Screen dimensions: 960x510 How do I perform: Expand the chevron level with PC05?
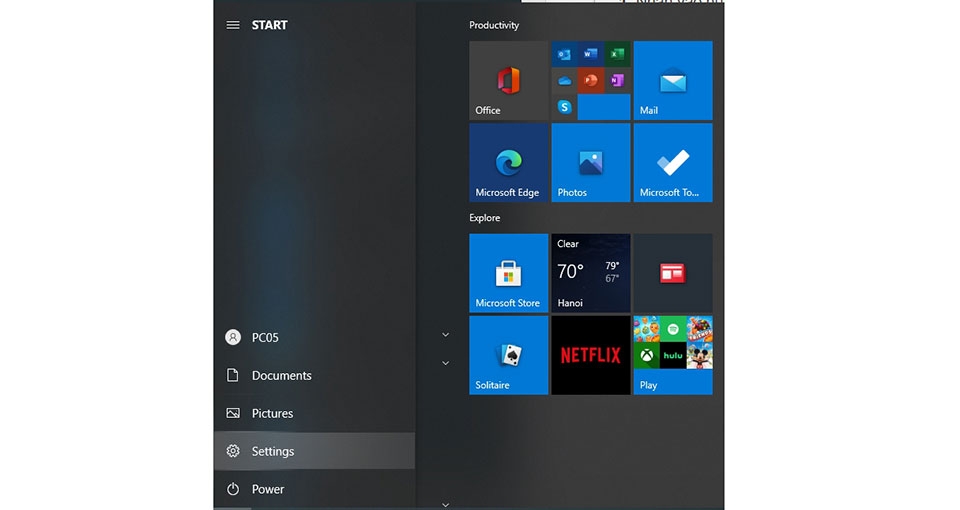[x=446, y=335]
